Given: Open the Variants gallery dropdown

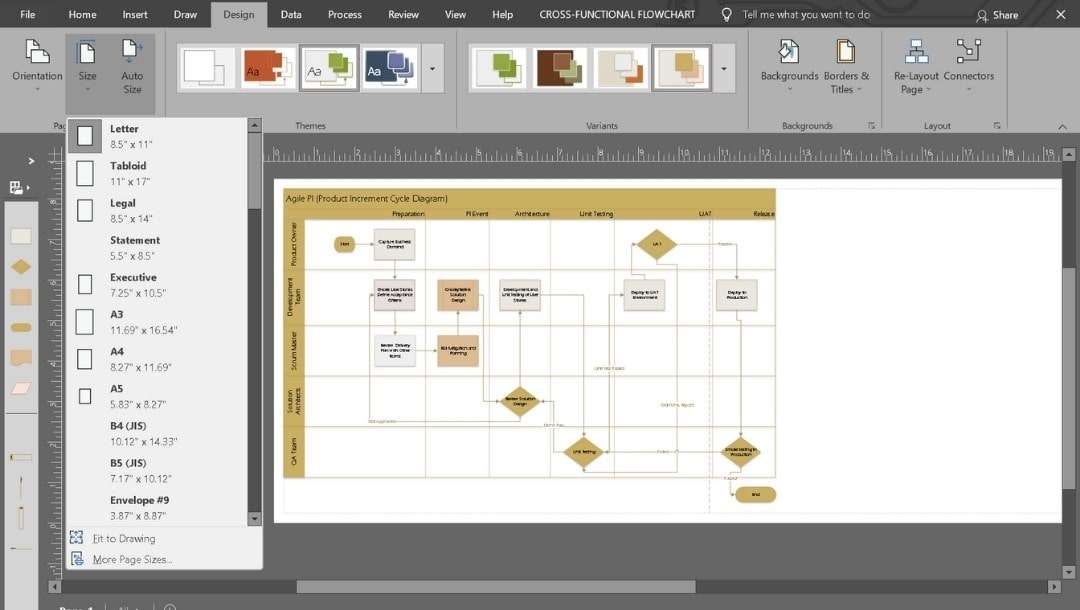Looking at the screenshot, I should click(x=724, y=68).
